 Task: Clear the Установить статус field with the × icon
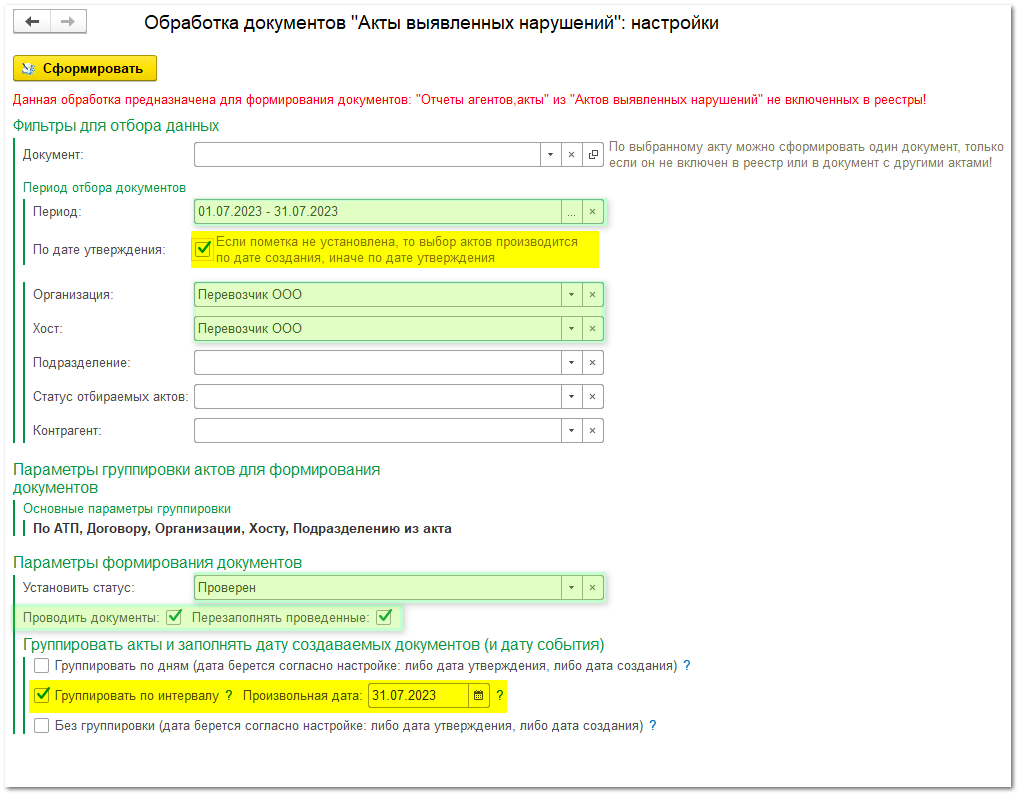point(593,588)
